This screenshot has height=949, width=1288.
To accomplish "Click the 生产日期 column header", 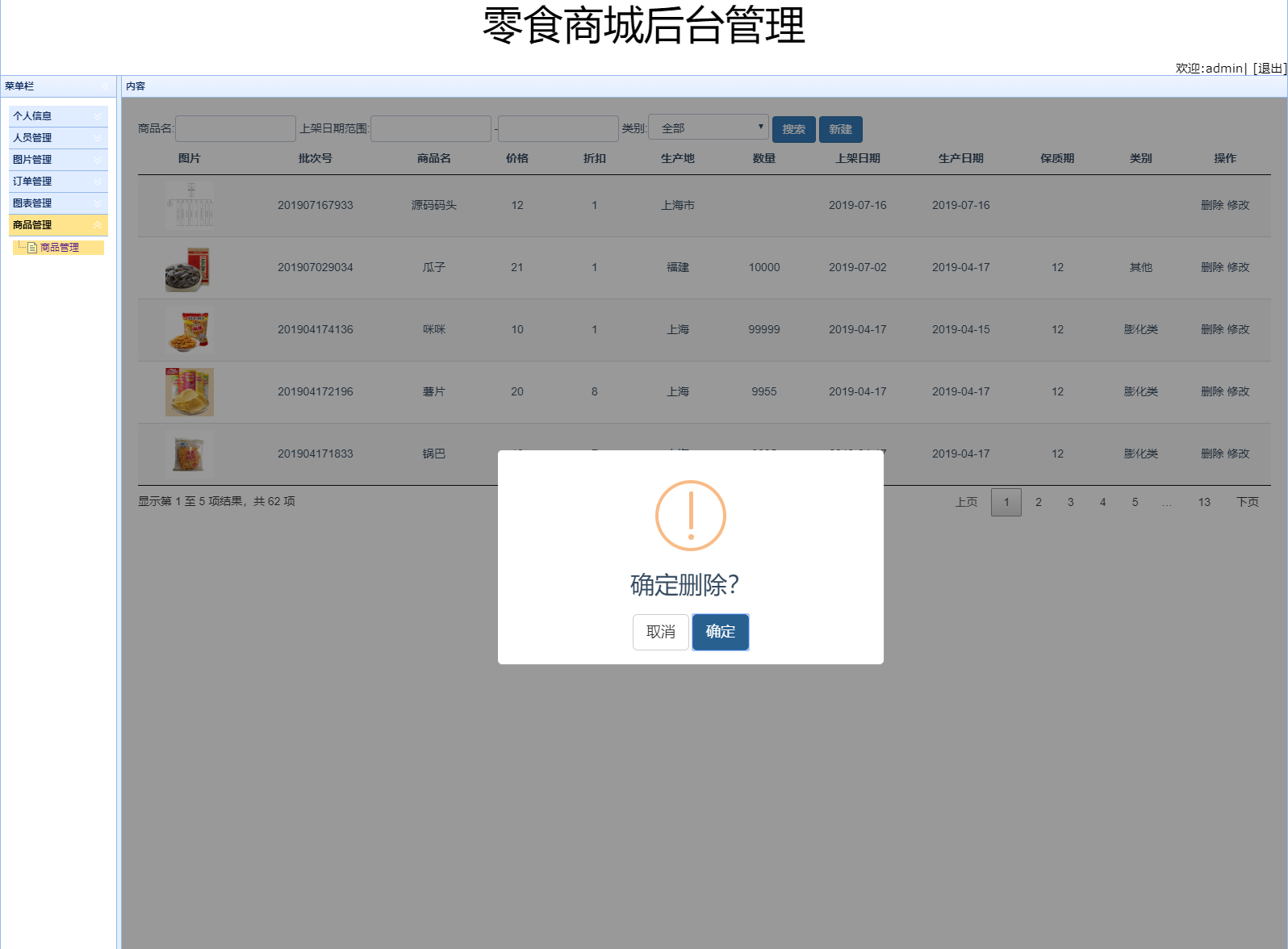I will point(961,158).
